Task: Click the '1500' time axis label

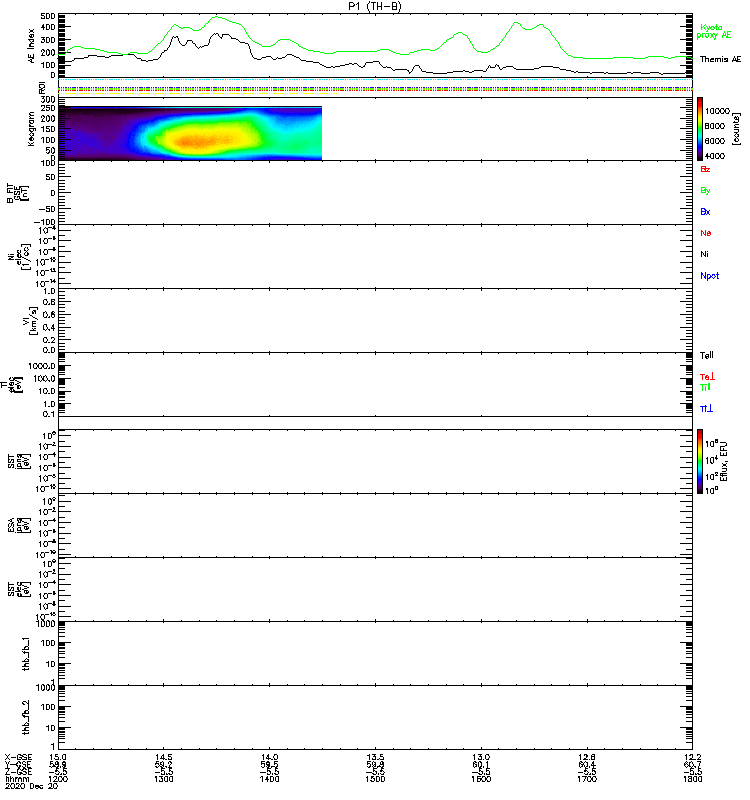Action: pos(375,779)
